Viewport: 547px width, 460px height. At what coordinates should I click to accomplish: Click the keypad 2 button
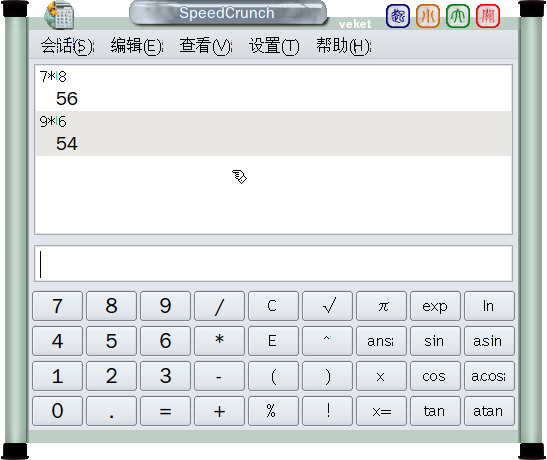[x=111, y=376]
